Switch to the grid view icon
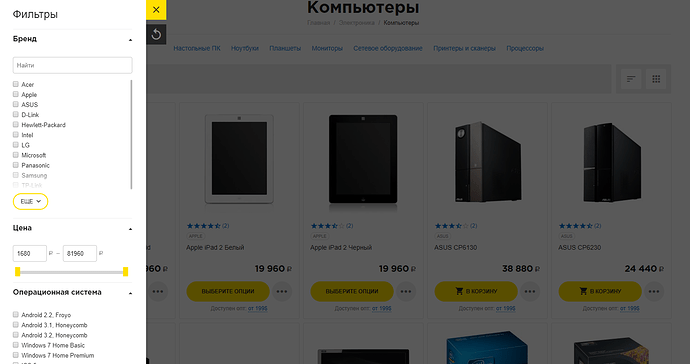This screenshot has width=690, height=364. click(656, 79)
